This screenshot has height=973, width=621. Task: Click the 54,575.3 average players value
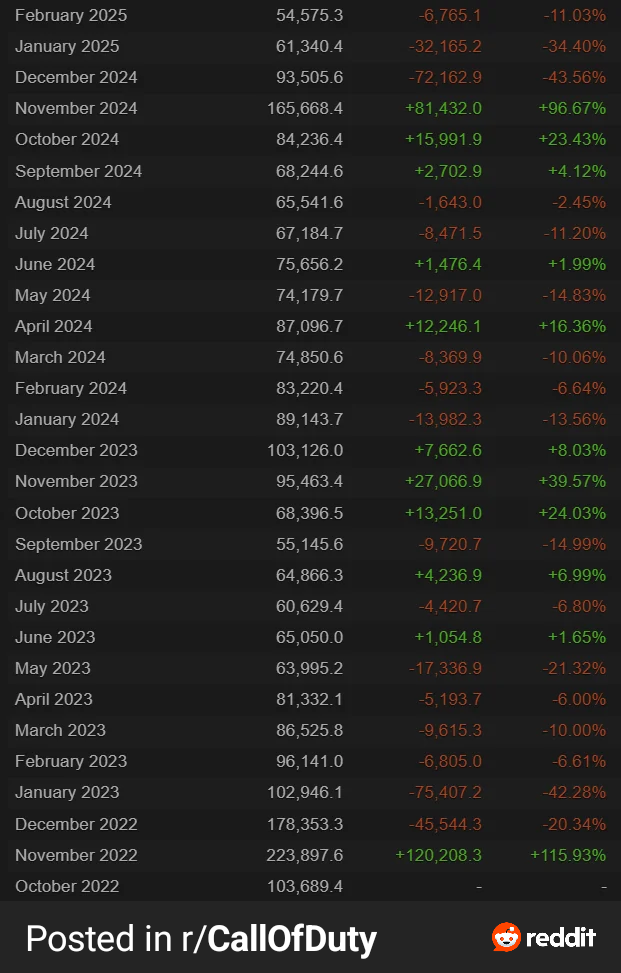[310, 16]
